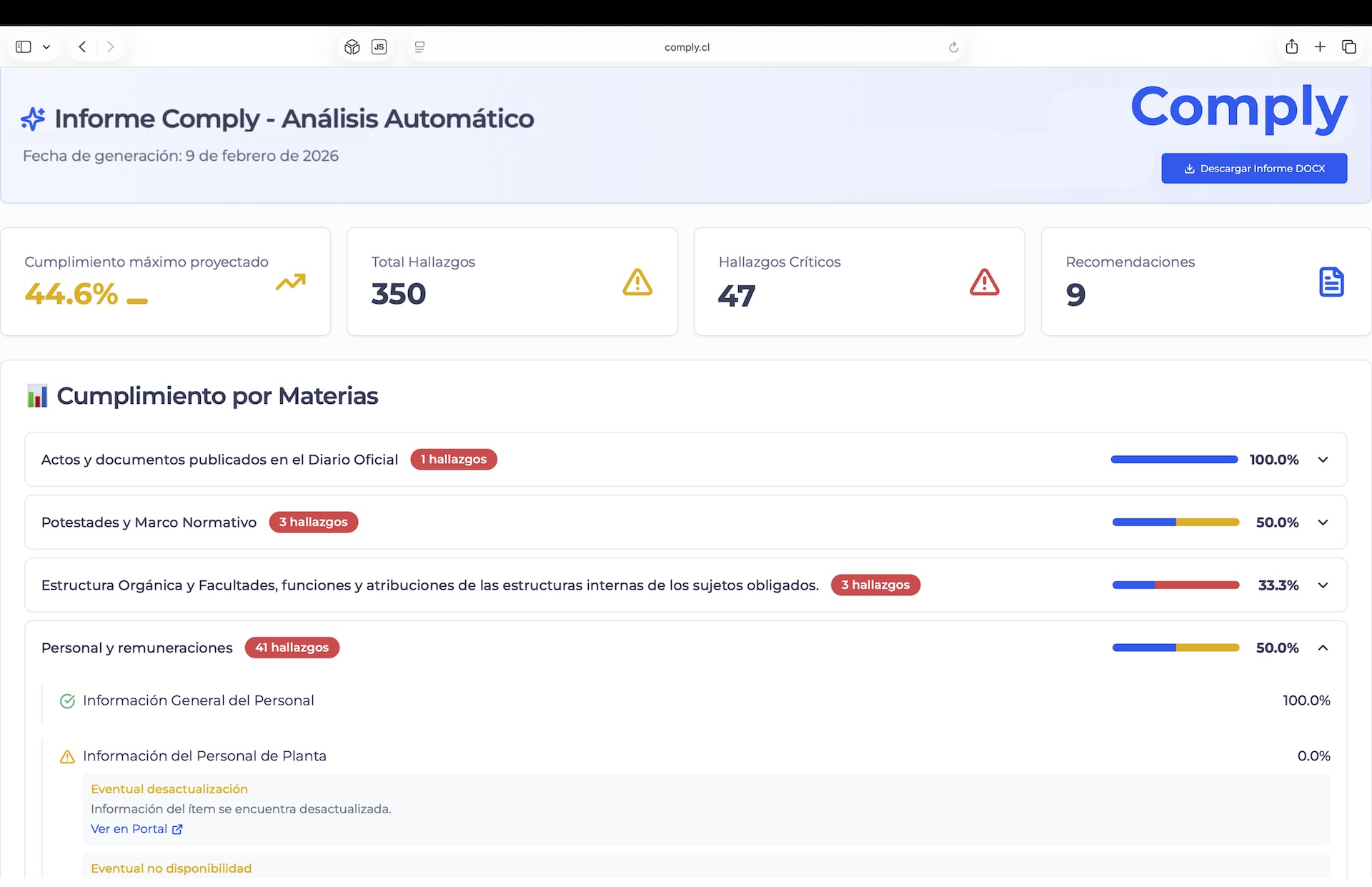Image resolution: width=1372 pixels, height=887 pixels.
Task: Reload the comply.cl page
Action: point(953,47)
